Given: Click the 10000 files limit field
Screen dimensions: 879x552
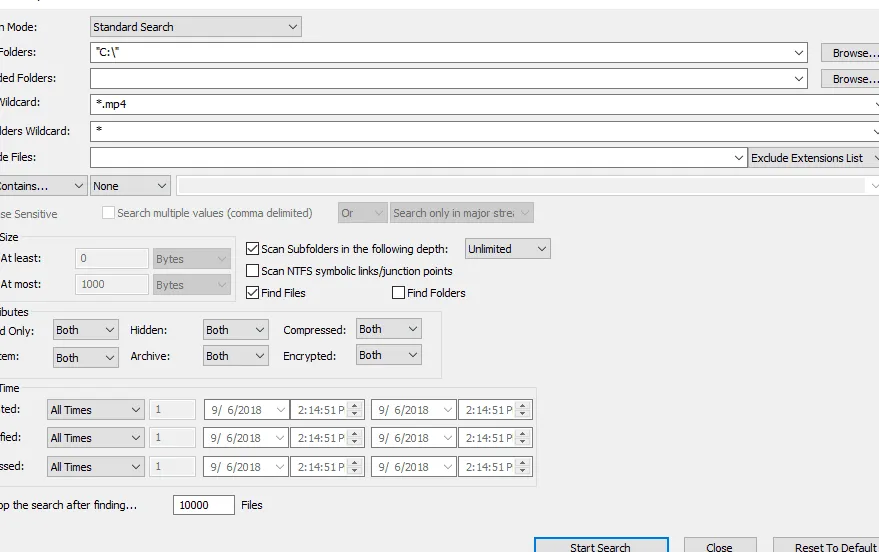Looking at the screenshot, I should point(203,505).
